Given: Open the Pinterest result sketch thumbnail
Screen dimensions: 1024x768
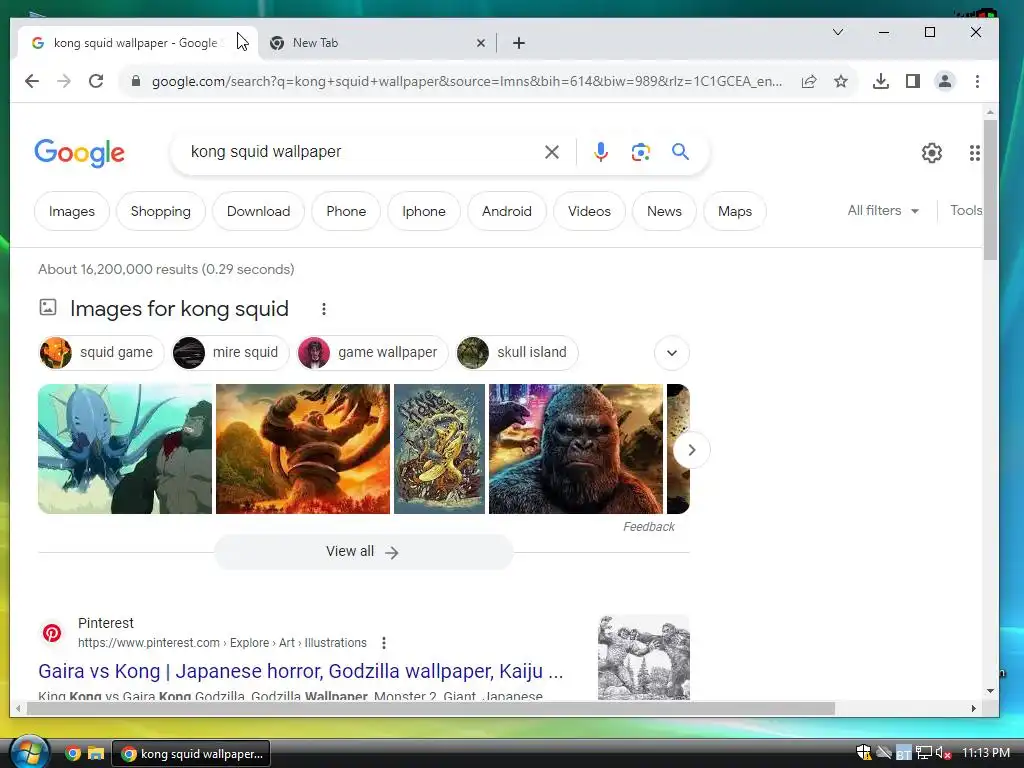Looking at the screenshot, I should (x=643, y=657).
